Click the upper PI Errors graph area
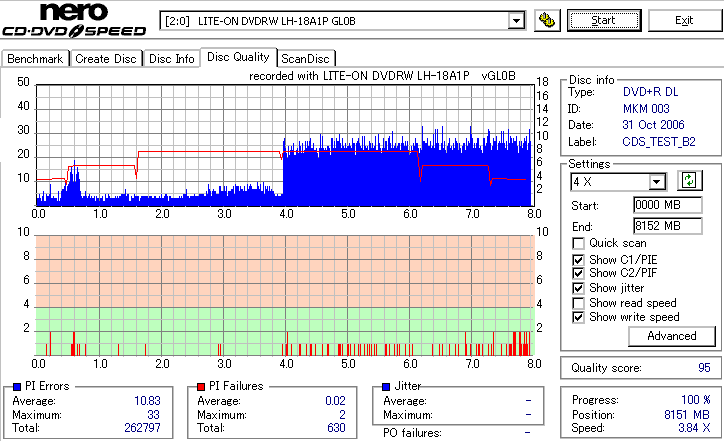 click(285, 145)
